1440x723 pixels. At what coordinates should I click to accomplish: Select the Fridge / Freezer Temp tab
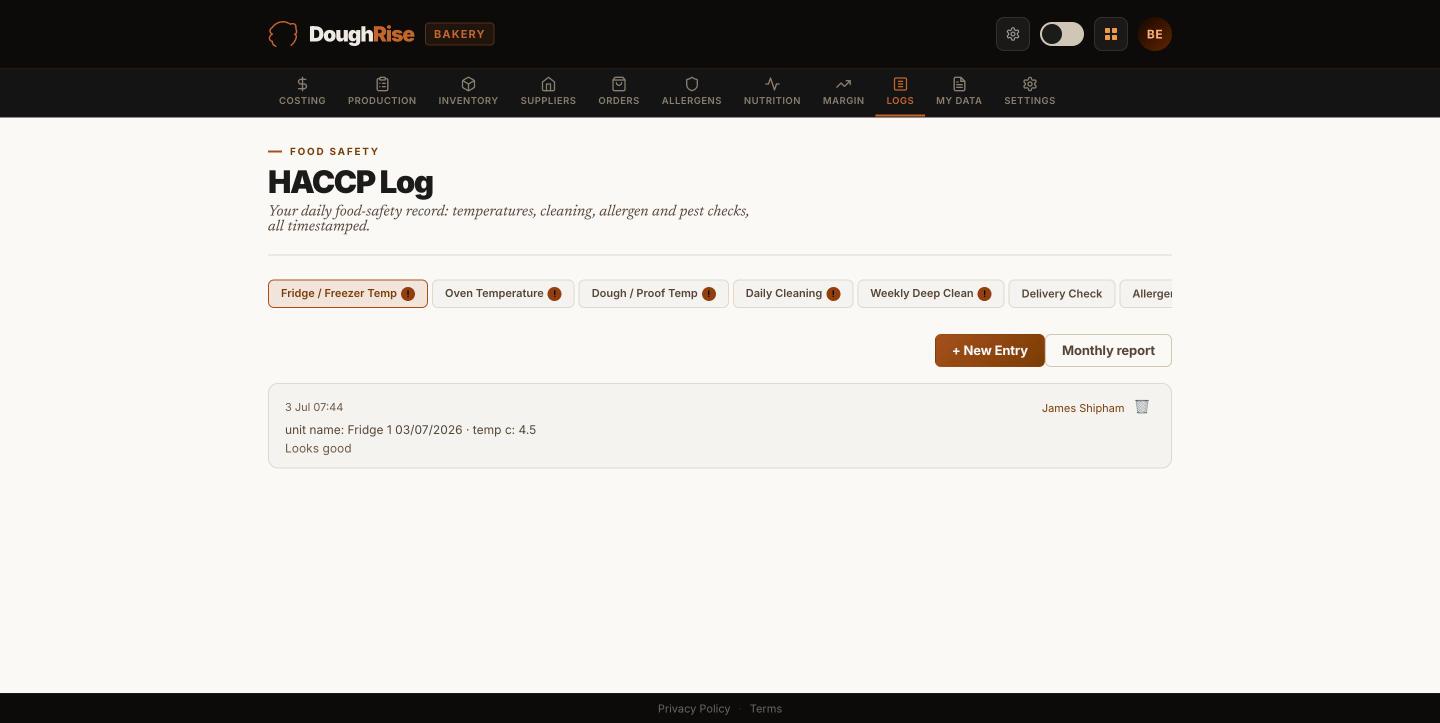pos(348,294)
